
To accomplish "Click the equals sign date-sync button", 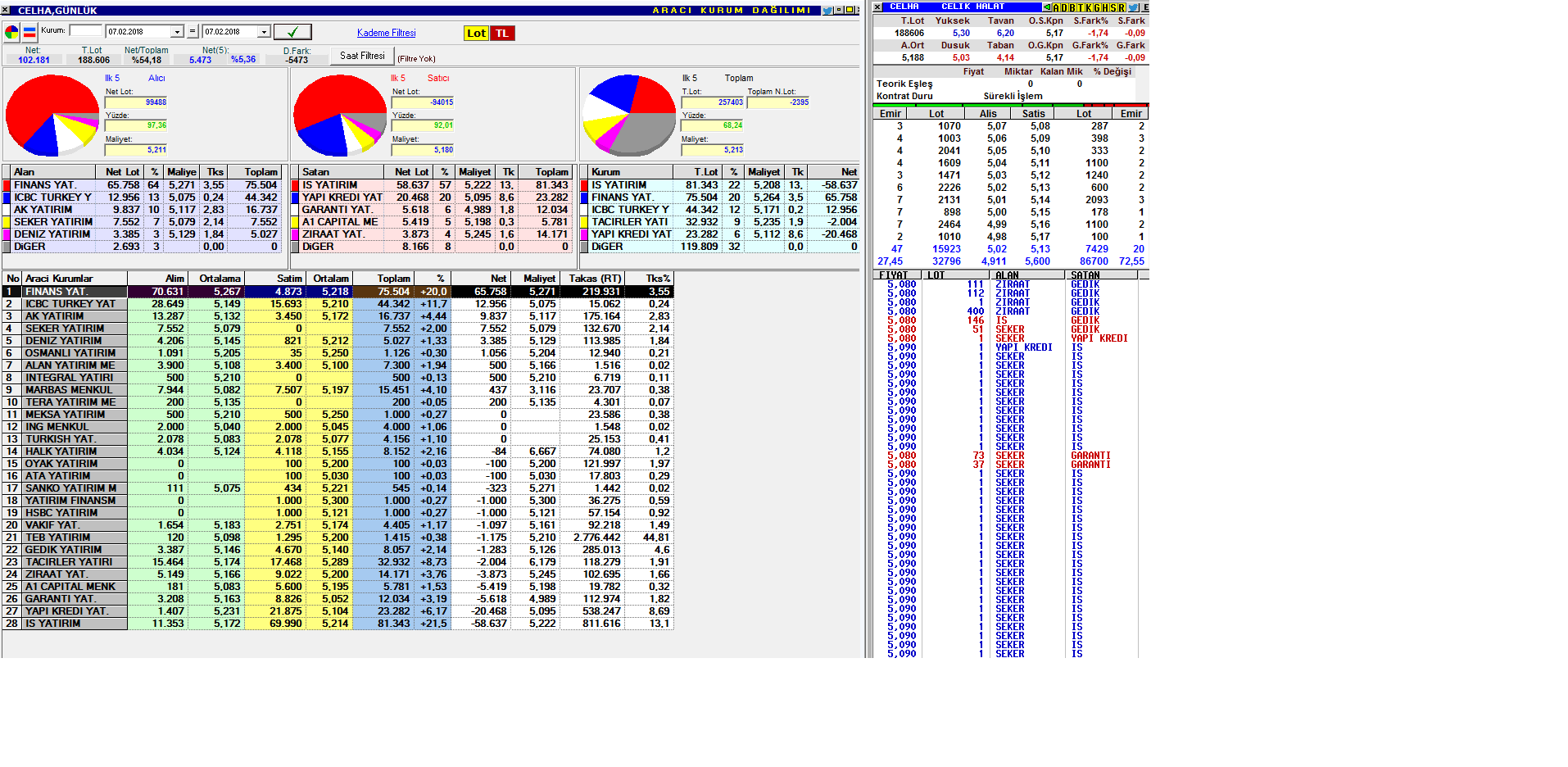I will click(193, 31).
